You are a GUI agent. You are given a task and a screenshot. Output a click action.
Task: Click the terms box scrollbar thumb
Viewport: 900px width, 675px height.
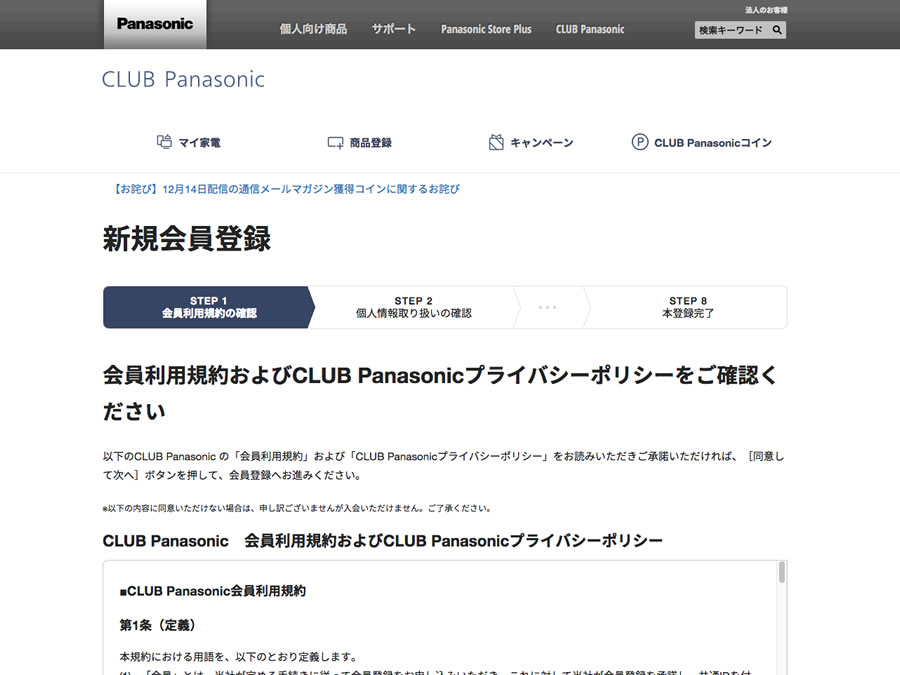[x=781, y=572]
